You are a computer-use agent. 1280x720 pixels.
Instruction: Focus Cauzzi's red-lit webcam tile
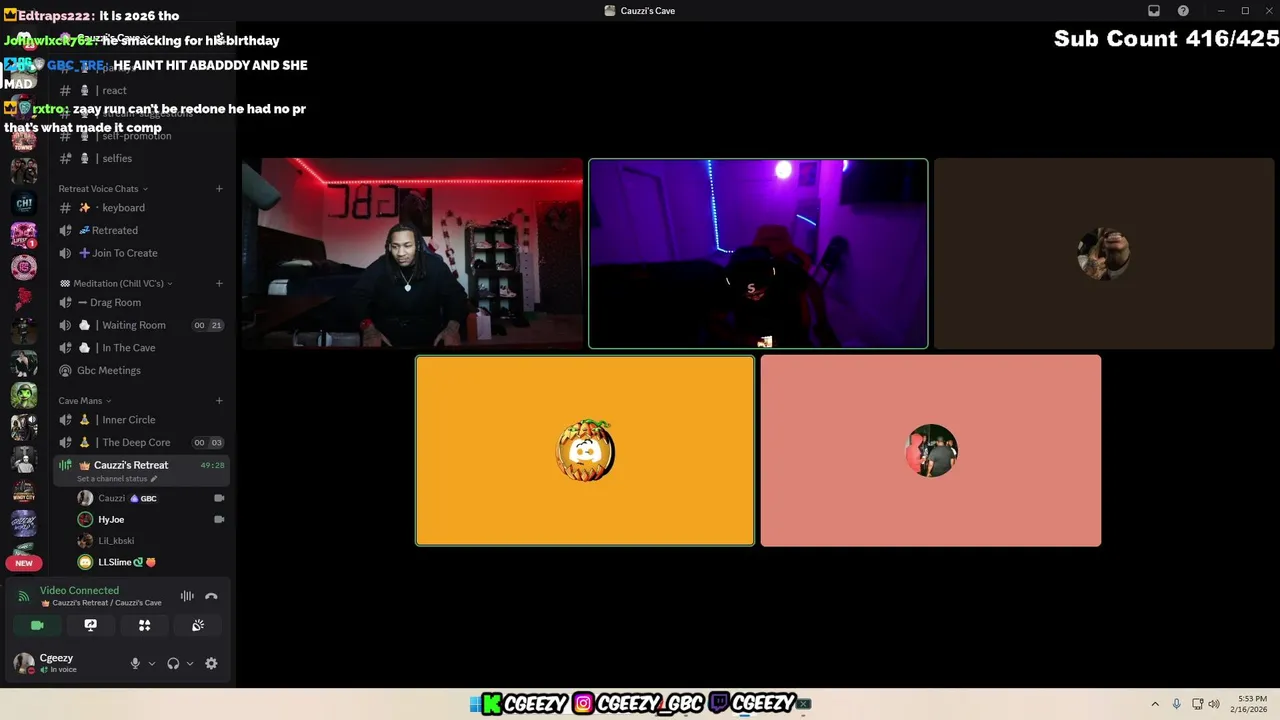[412, 253]
